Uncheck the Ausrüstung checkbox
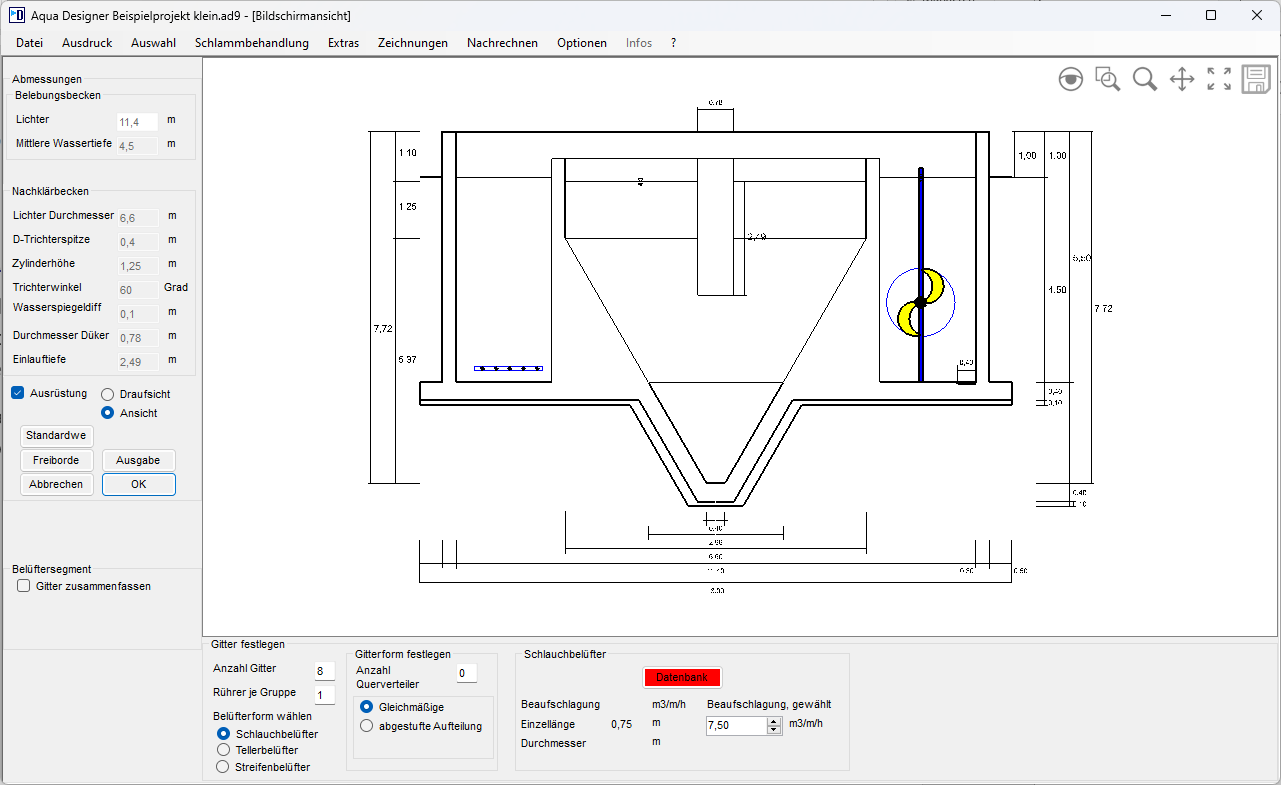The width and height of the screenshot is (1281, 785). [x=18, y=393]
